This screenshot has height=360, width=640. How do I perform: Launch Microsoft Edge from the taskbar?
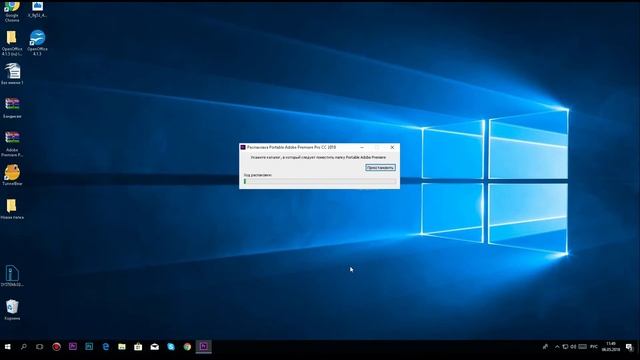tap(105, 347)
